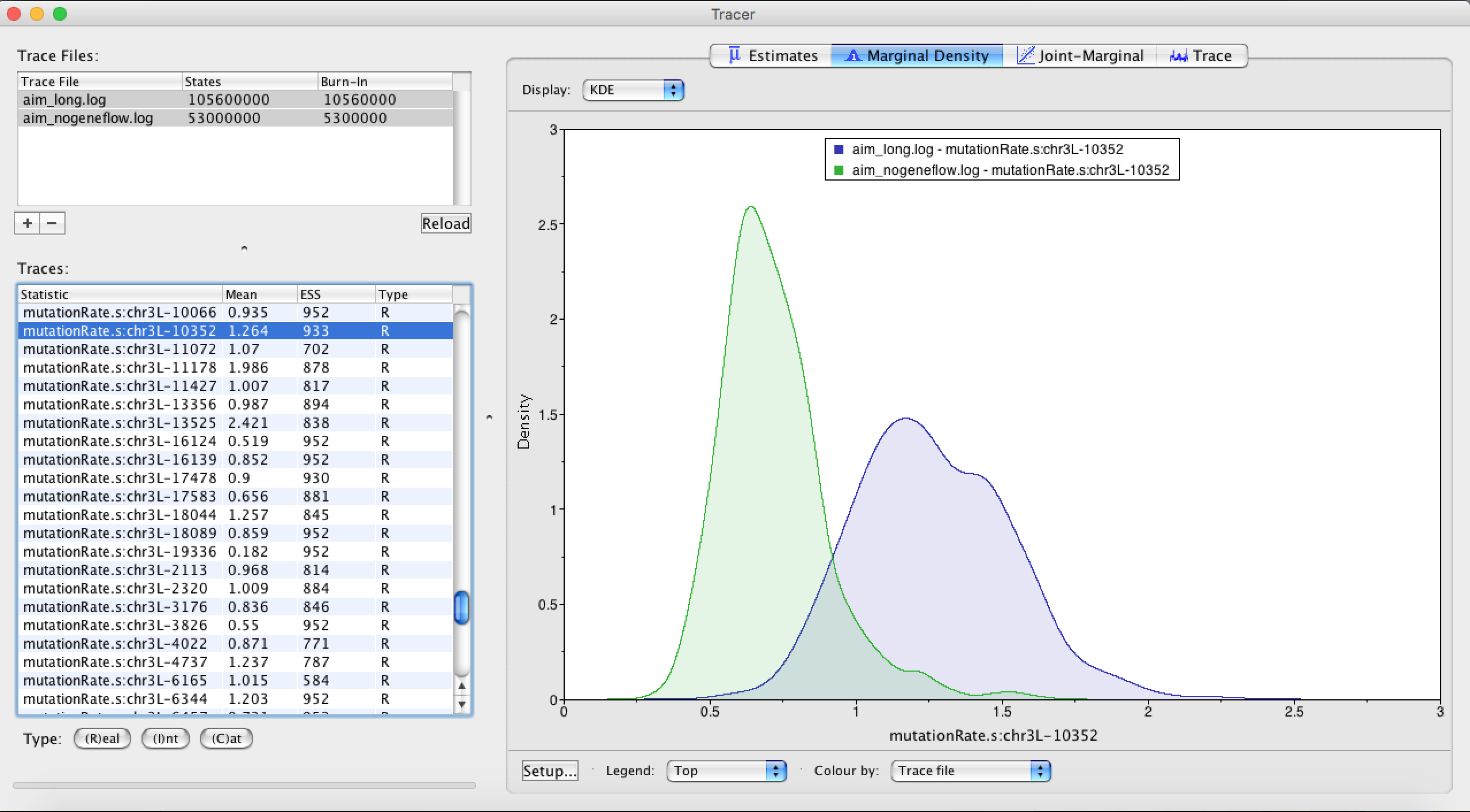The width and height of the screenshot is (1470, 812).
Task: Select the aim_nogeneflow.log trace file row
Action: 88,118
